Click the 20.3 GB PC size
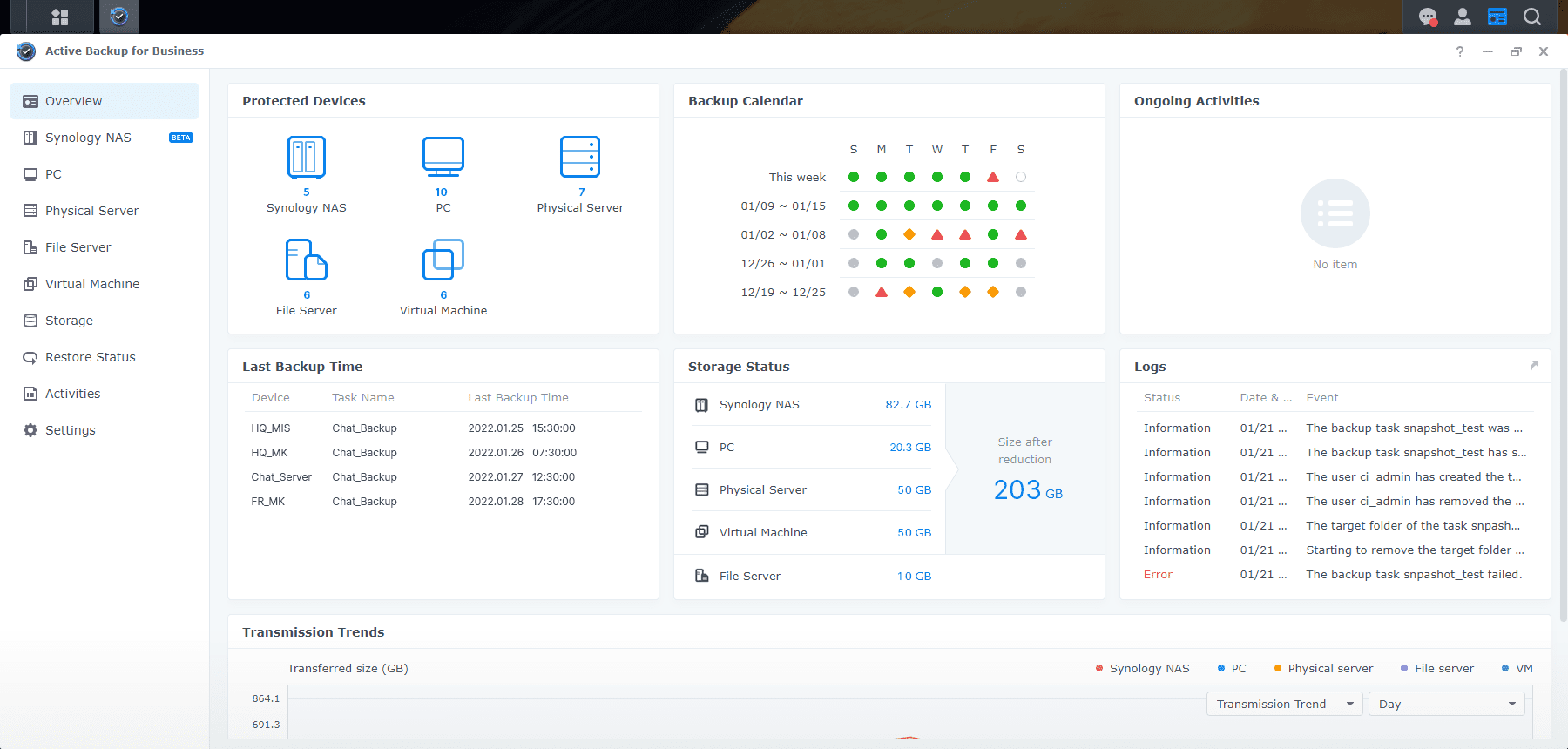The height and width of the screenshot is (749, 1568). click(910, 448)
